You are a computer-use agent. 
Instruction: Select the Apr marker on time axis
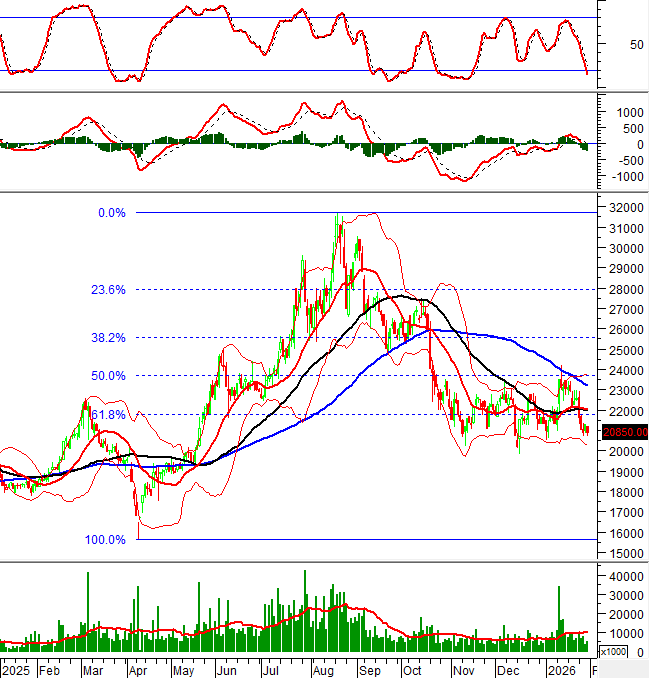(x=140, y=667)
